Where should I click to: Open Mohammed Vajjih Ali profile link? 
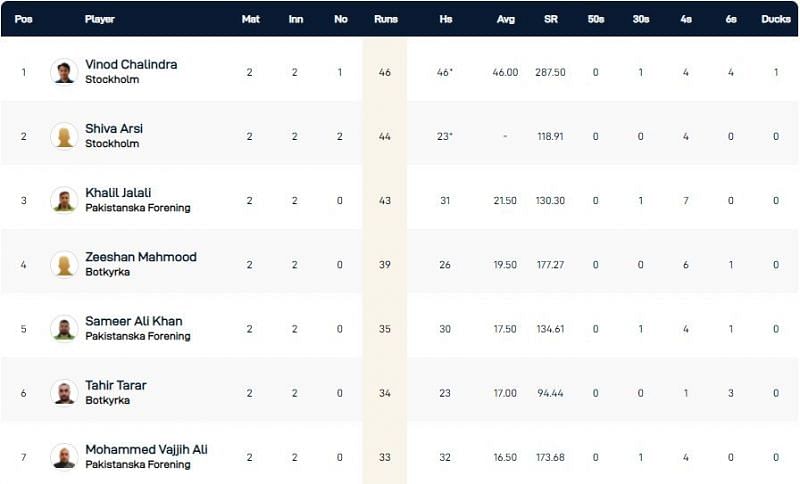[x=147, y=449]
